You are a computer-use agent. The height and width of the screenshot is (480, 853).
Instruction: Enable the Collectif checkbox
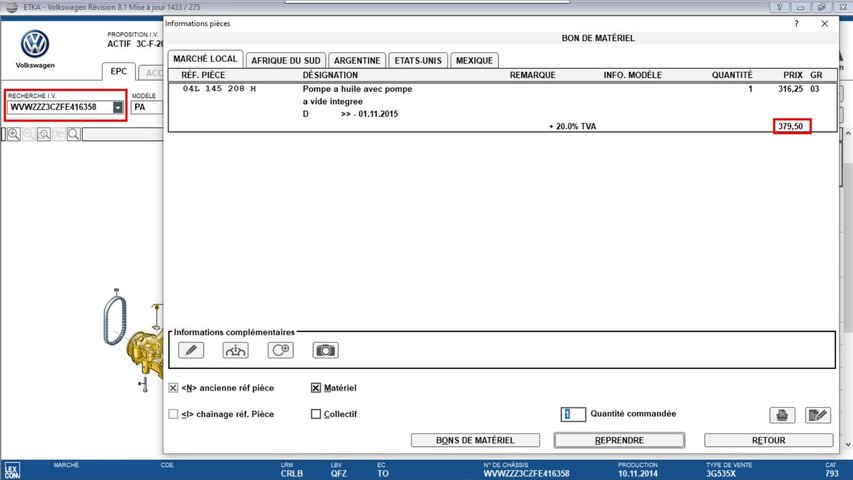(316, 414)
